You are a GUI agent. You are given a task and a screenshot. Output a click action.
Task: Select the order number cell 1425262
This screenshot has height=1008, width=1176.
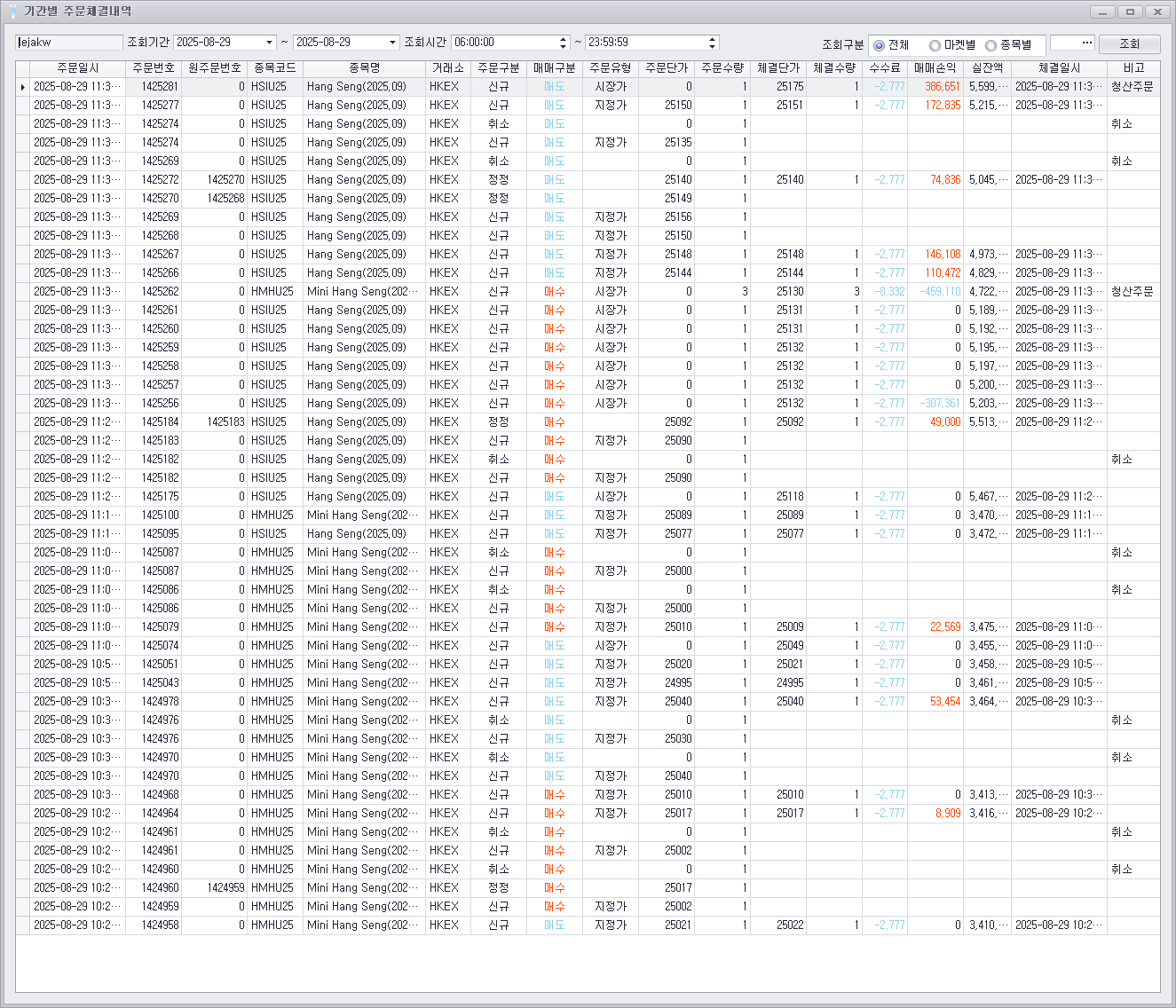(154, 292)
